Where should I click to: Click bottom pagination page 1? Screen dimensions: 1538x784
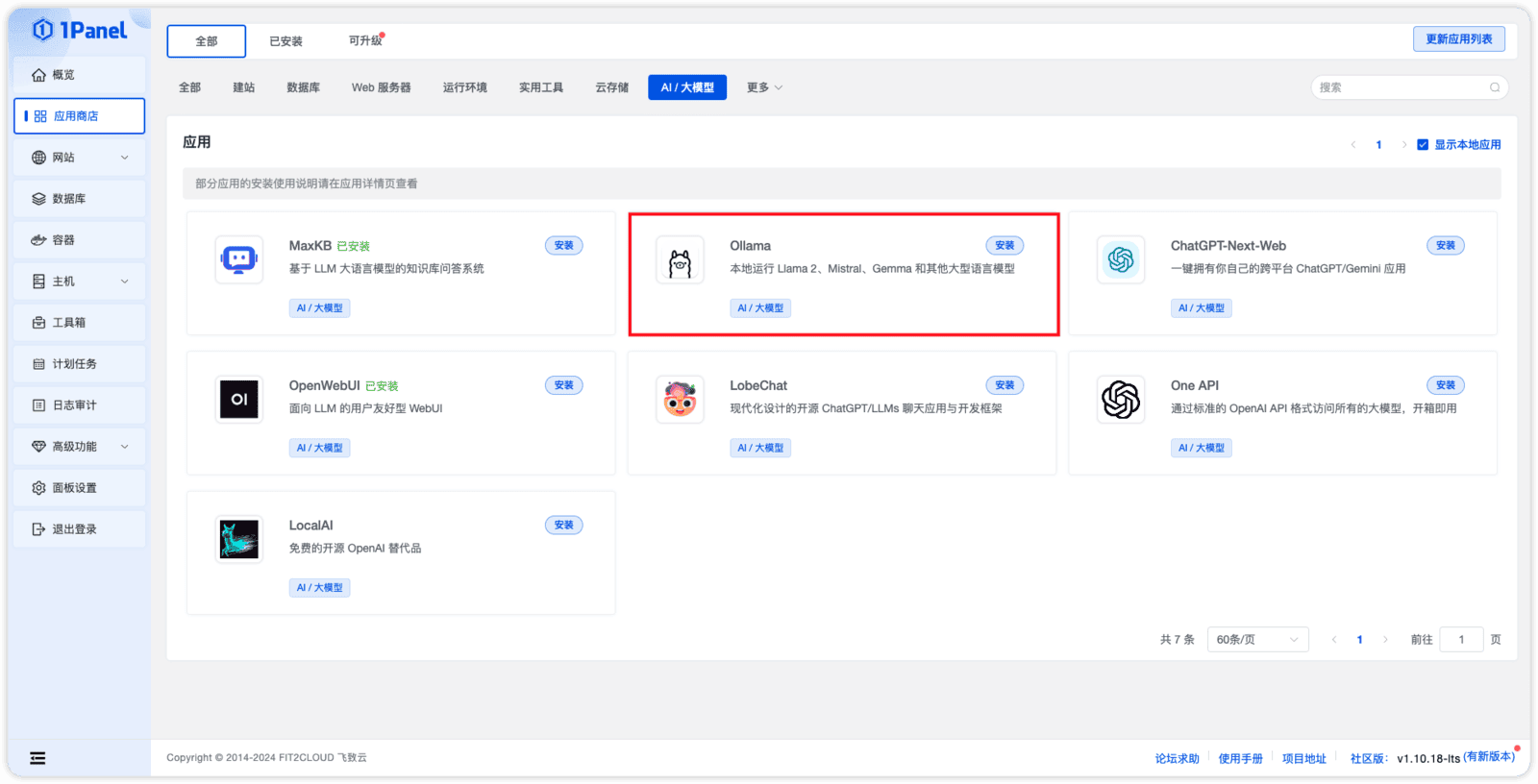click(x=1360, y=640)
